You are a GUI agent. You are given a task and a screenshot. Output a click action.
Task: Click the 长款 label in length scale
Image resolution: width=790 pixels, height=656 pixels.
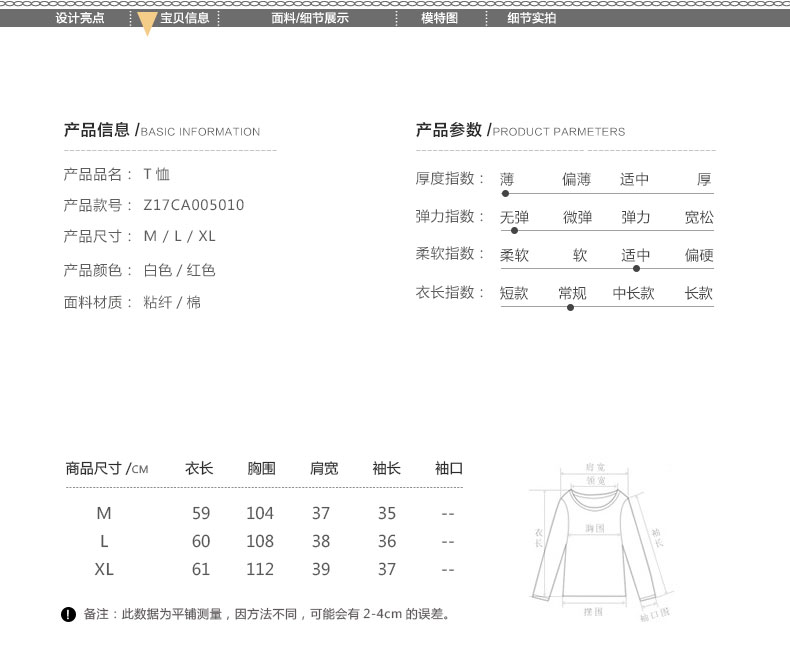pos(698,293)
